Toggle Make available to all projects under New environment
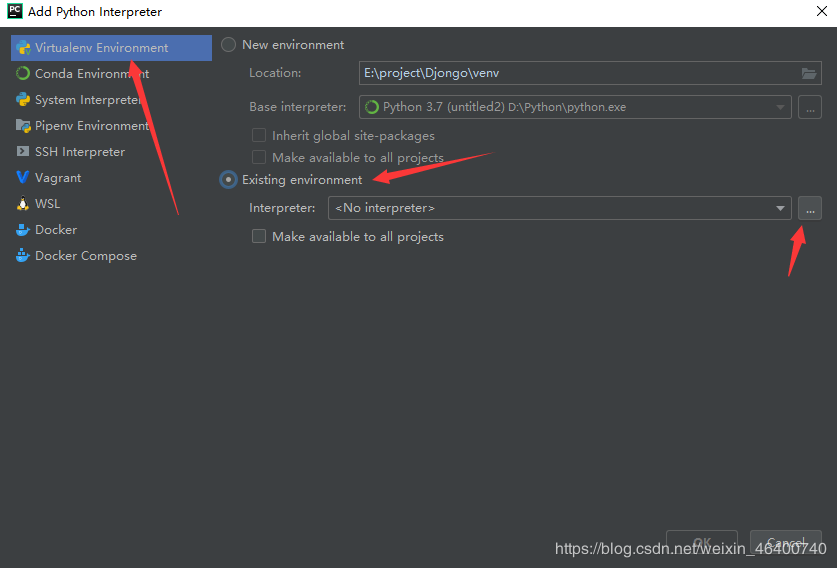The height and width of the screenshot is (568, 837). (259, 157)
